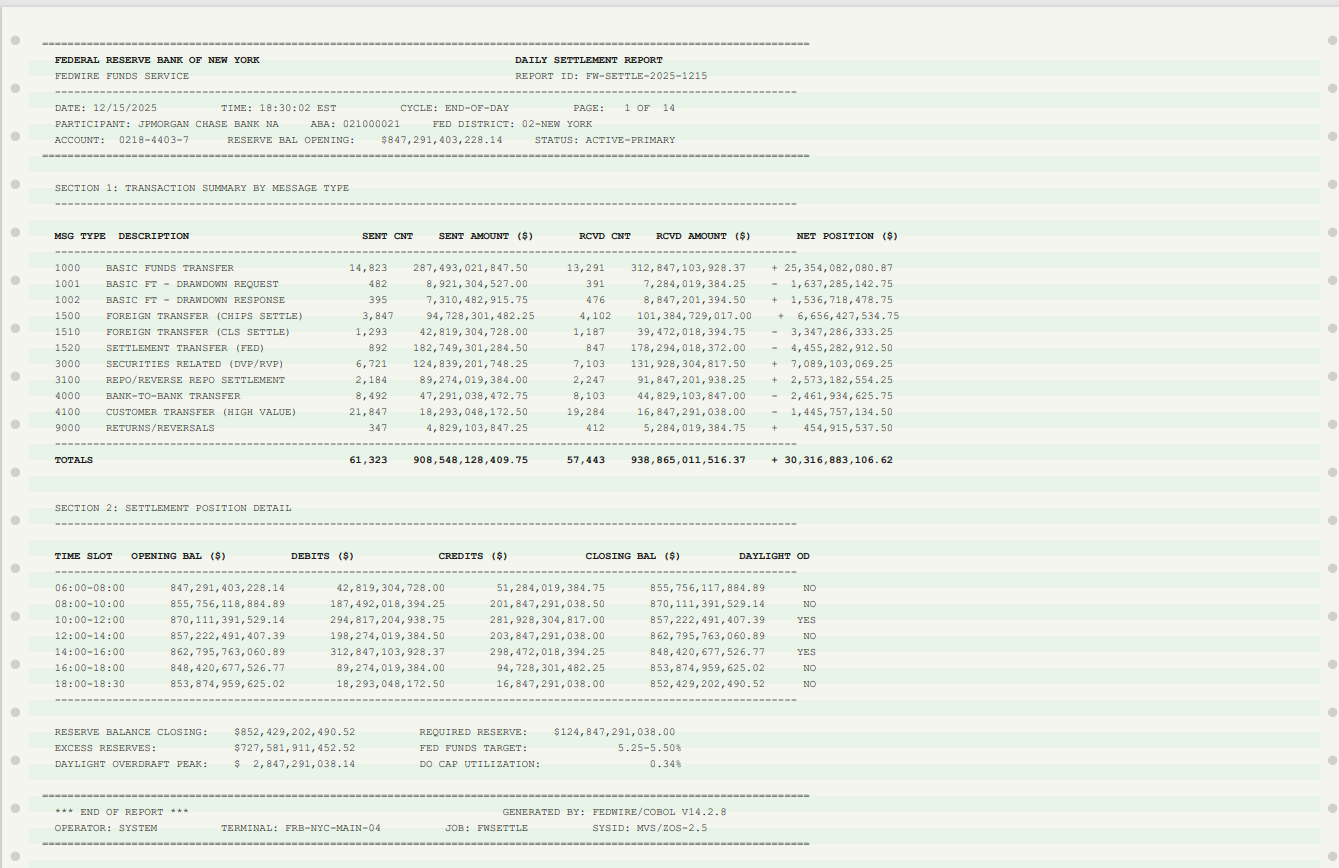Click the *** END OF REPORT *** marker
1339x868 pixels.
point(122,812)
